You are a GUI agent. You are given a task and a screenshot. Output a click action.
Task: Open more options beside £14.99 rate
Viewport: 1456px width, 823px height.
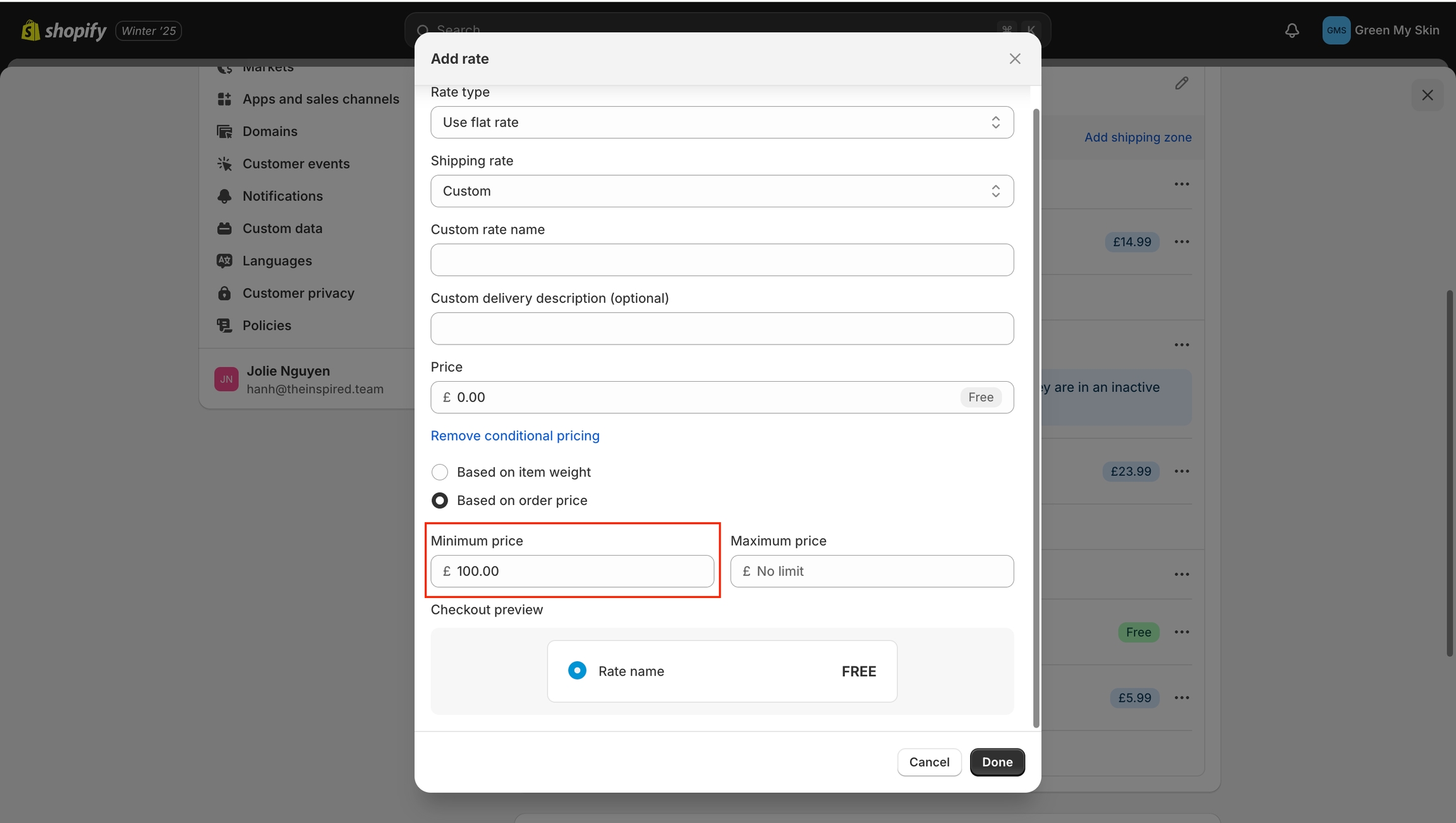coord(1181,242)
